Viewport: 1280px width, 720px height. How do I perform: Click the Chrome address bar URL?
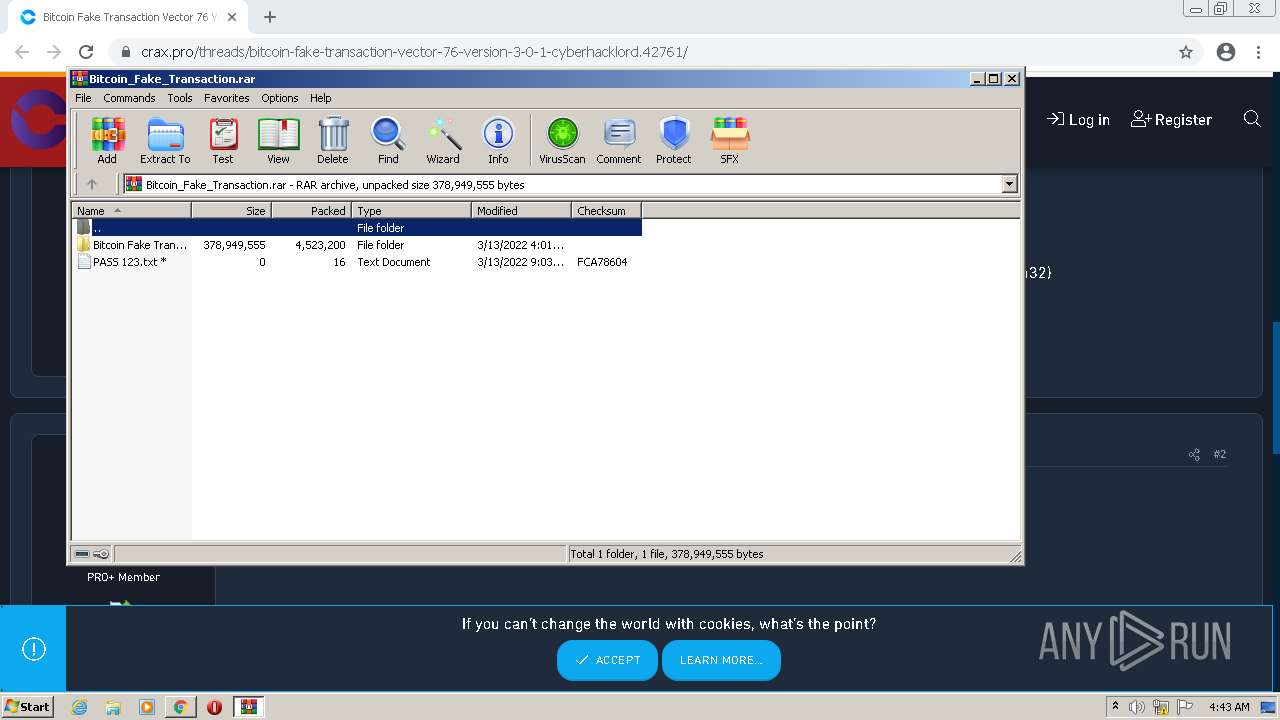(414, 52)
